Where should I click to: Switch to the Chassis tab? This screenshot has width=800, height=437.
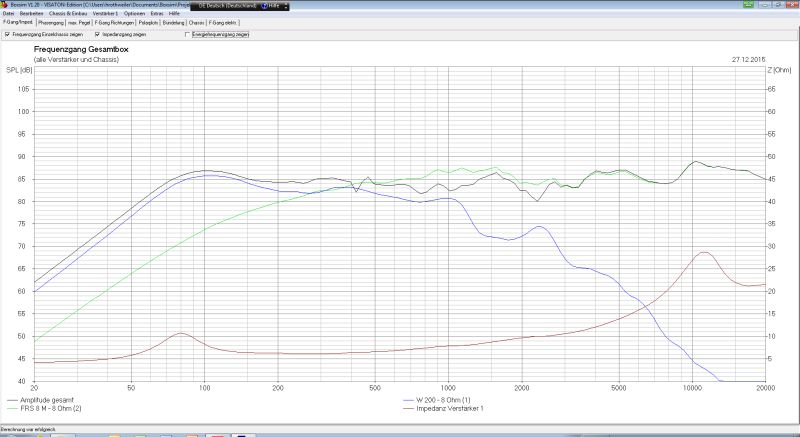point(197,21)
